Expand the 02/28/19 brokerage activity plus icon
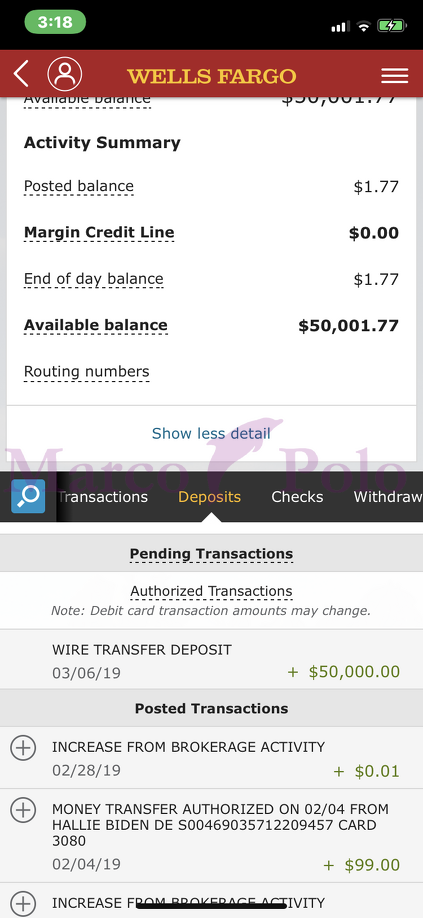Viewport: 423px width, 918px height. pos(23,748)
